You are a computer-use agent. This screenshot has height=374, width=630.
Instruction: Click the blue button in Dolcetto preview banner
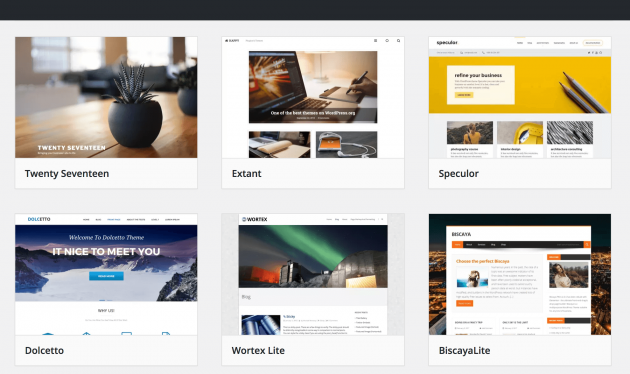[x=106, y=276]
